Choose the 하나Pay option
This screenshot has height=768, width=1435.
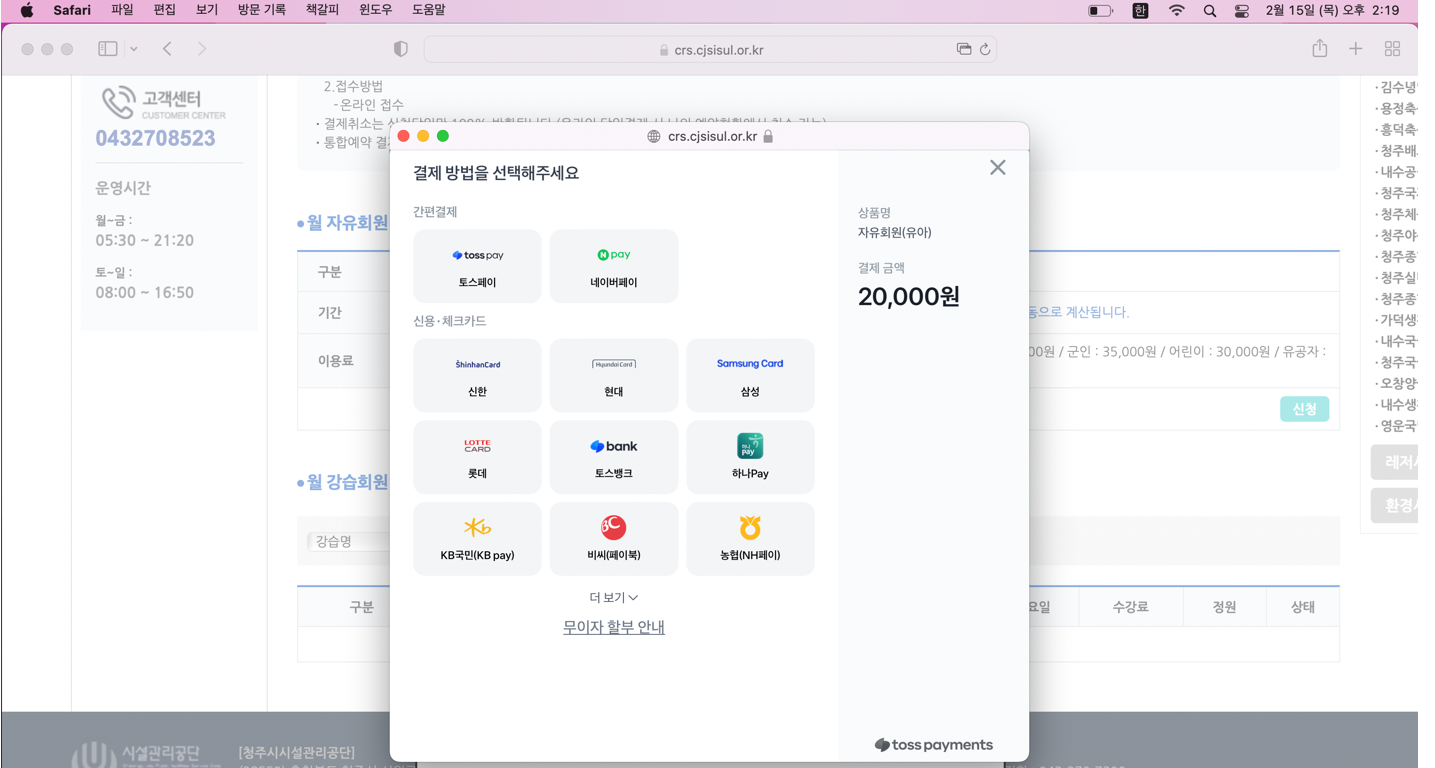(750, 457)
